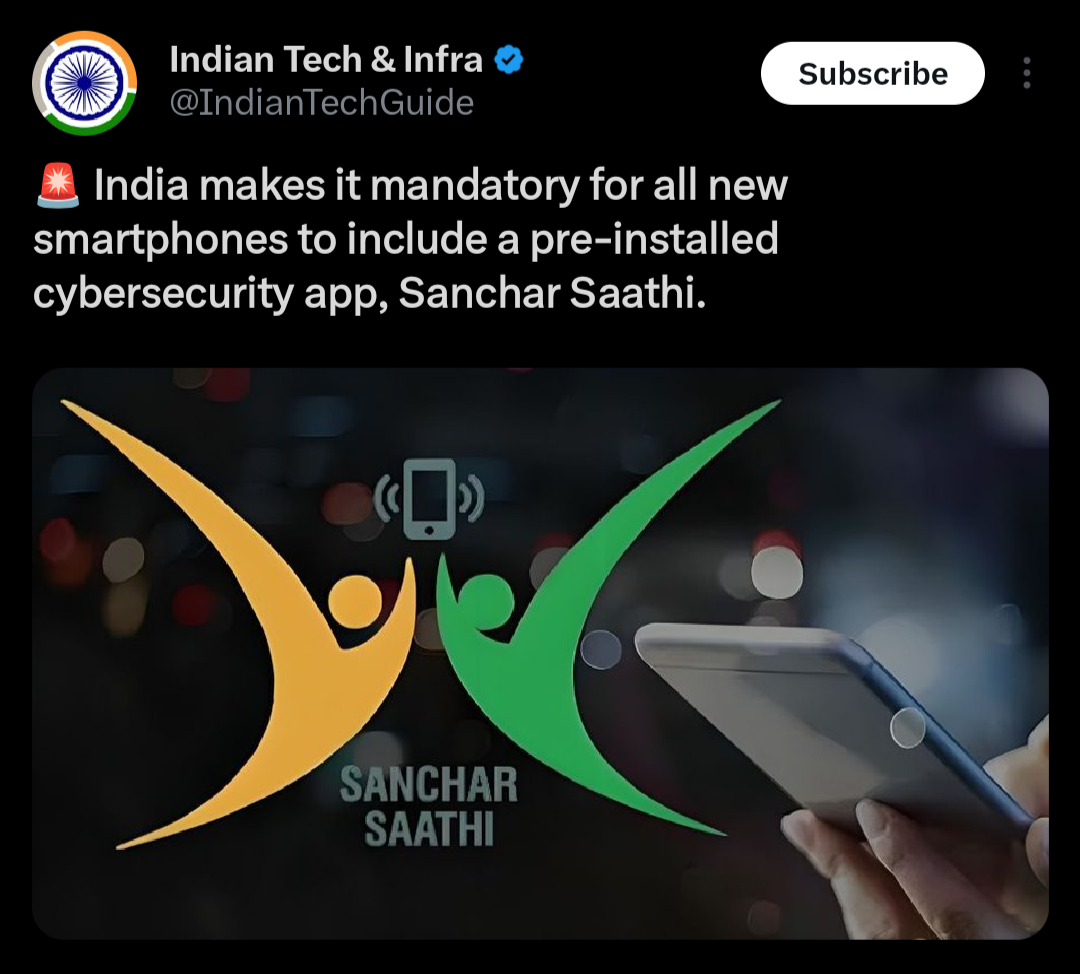The width and height of the screenshot is (1080, 974).
Task: Visit the @IndianTechGuide handle
Action: [322, 103]
